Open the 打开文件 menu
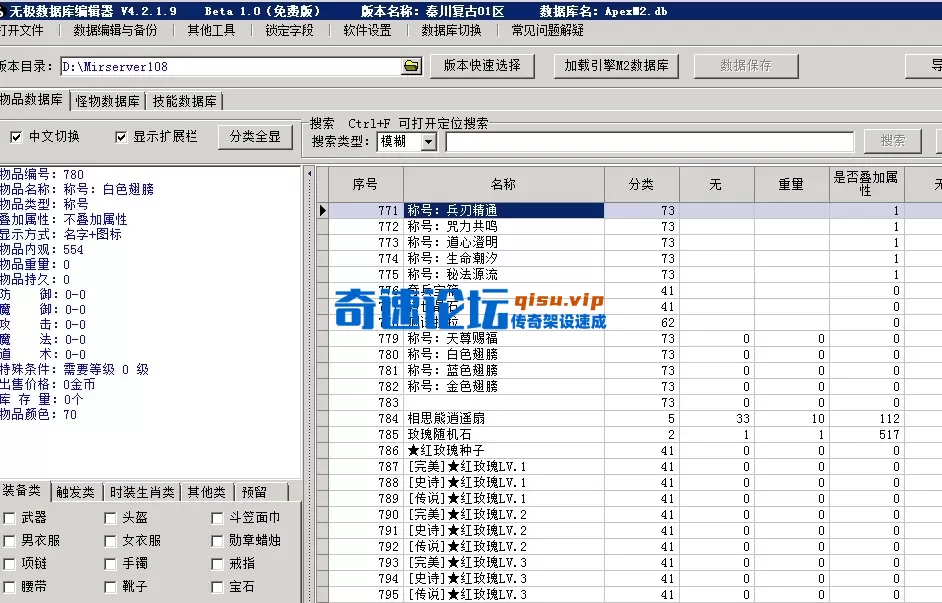The height and width of the screenshot is (603, 942). click(x=22, y=30)
